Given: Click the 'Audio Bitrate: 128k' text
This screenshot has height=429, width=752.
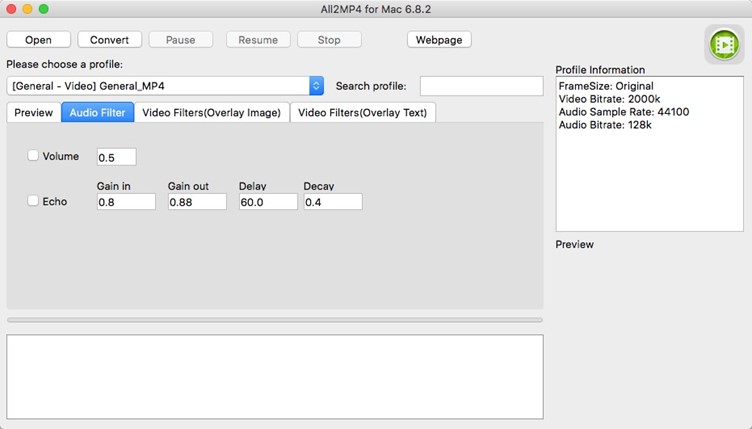Looking at the screenshot, I should (605, 125).
